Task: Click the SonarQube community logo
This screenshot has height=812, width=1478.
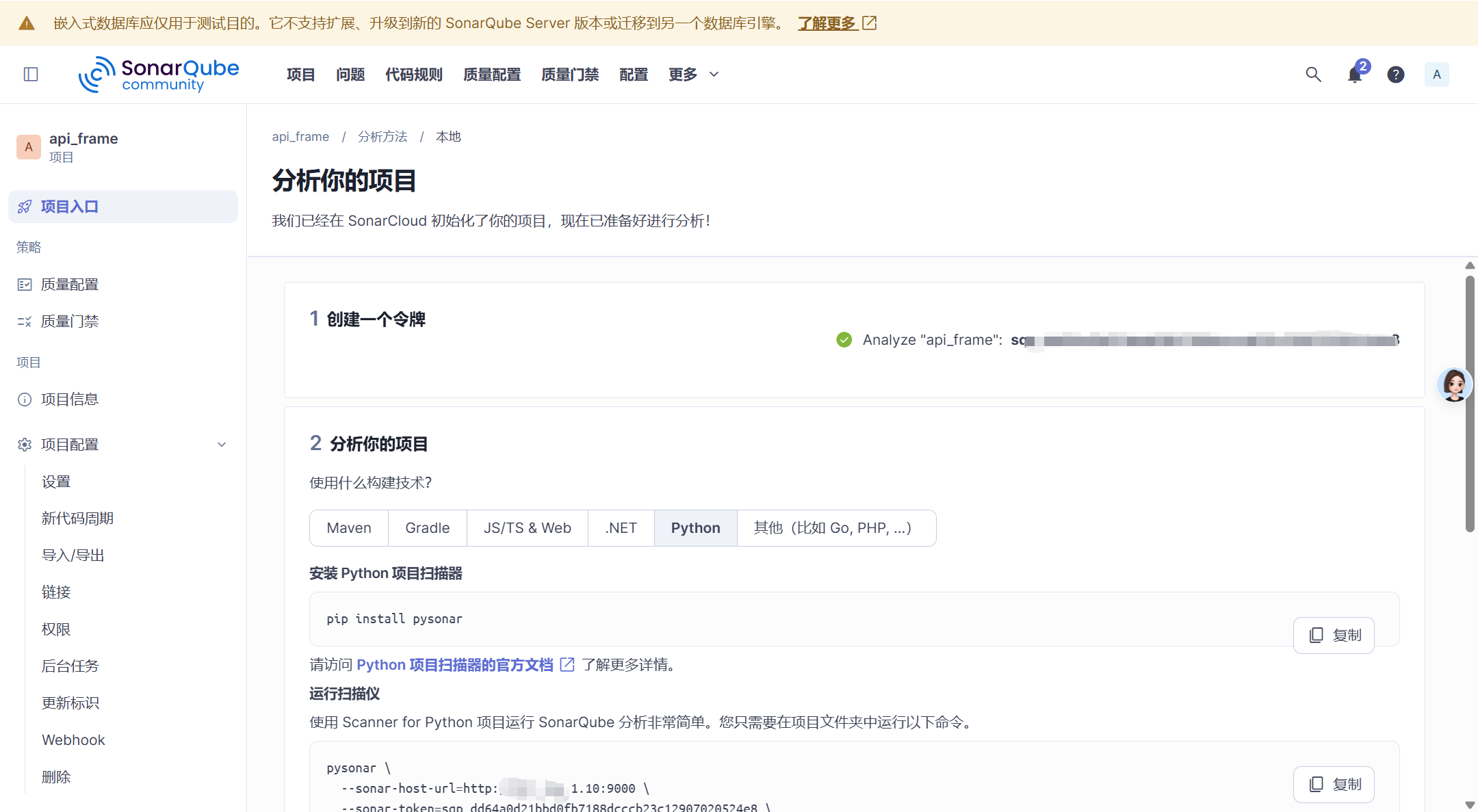Action: click(x=159, y=75)
